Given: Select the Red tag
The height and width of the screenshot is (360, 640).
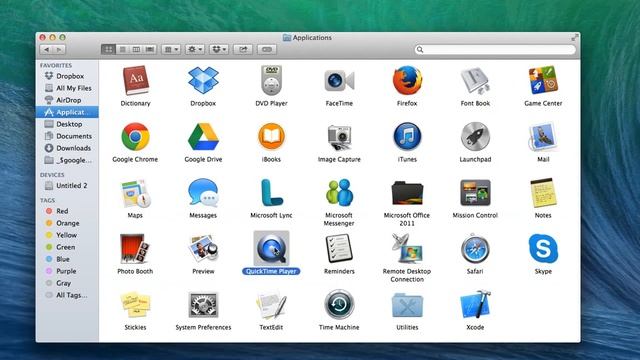Looking at the screenshot, I should [x=67, y=211].
